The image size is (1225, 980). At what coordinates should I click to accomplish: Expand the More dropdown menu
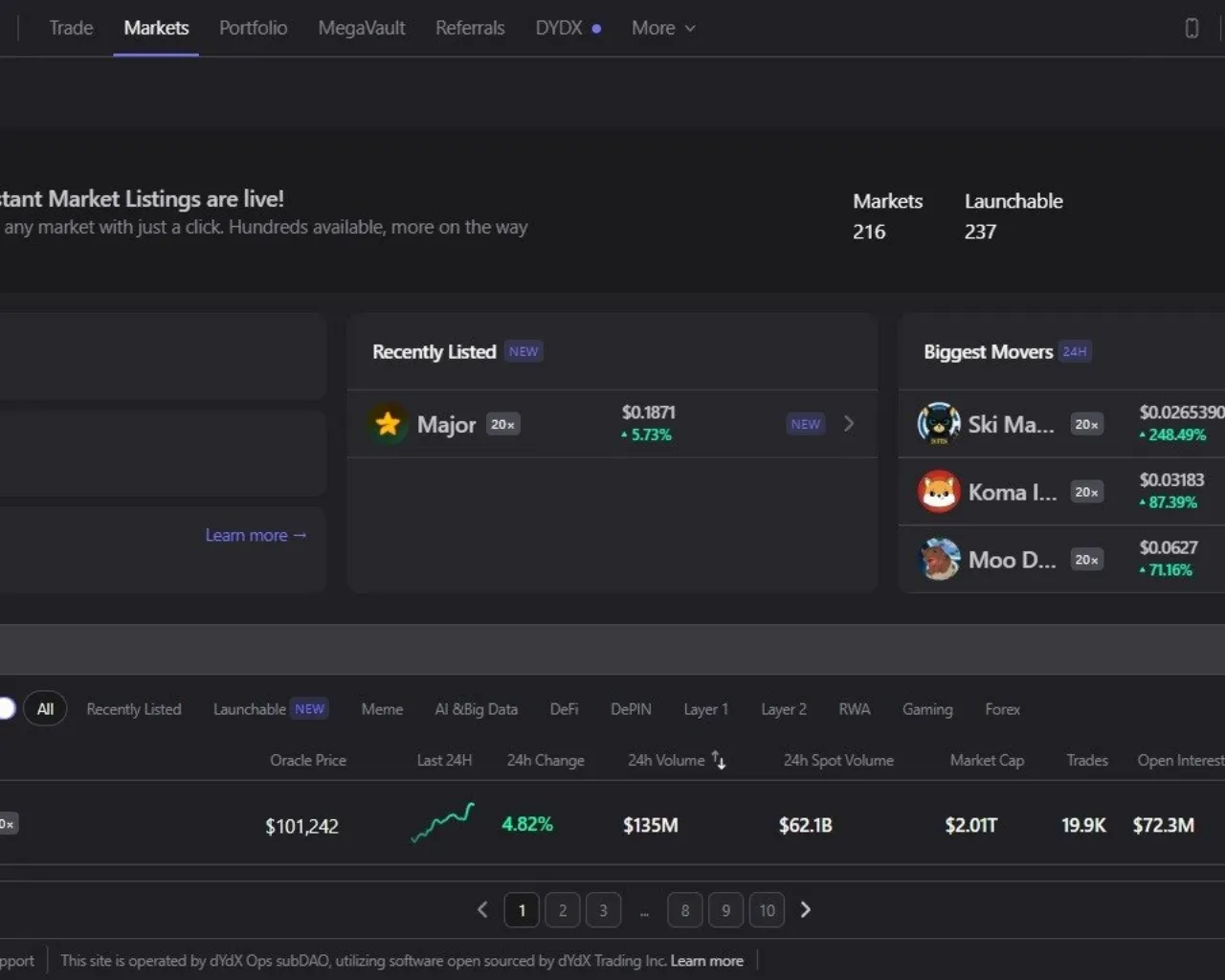tap(663, 28)
